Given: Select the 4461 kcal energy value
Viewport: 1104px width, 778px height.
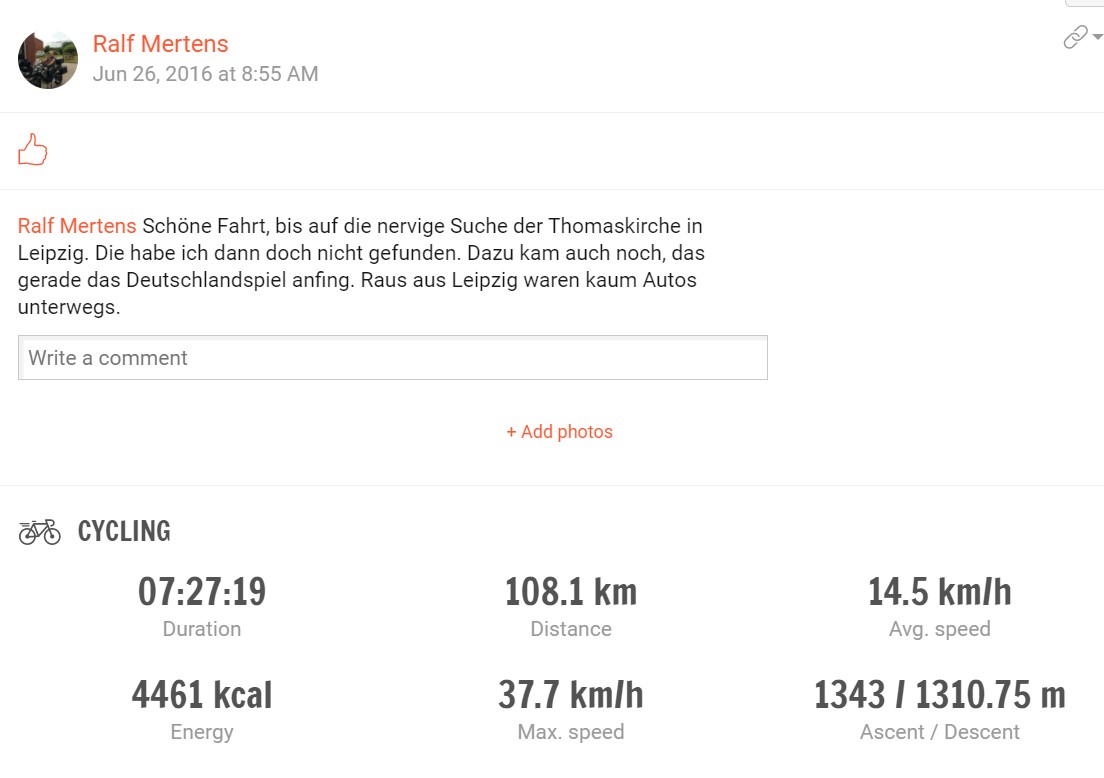Looking at the screenshot, I should pyautogui.click(x=202, y=695).
